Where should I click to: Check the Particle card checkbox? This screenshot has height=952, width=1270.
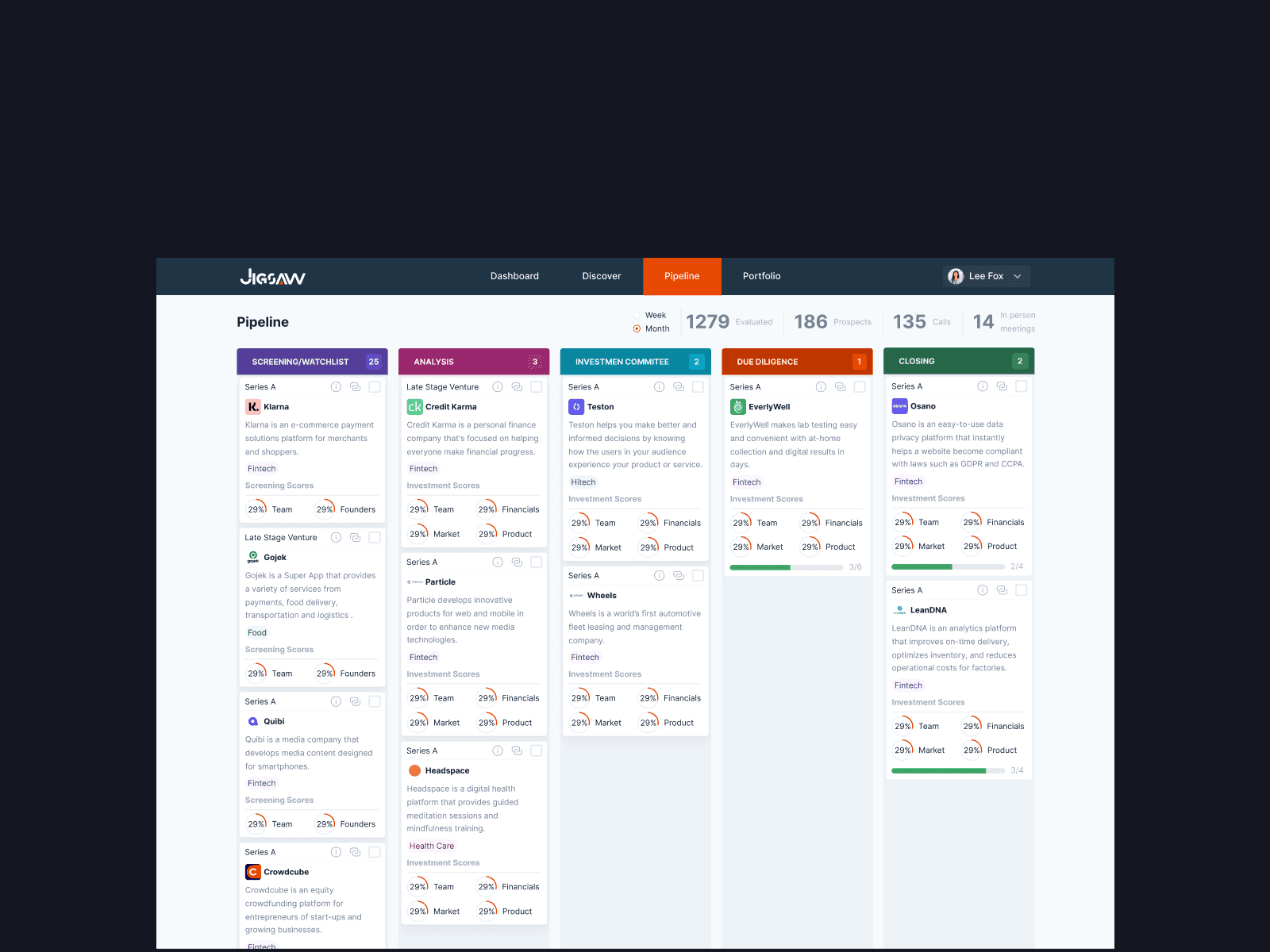point(537,562)
